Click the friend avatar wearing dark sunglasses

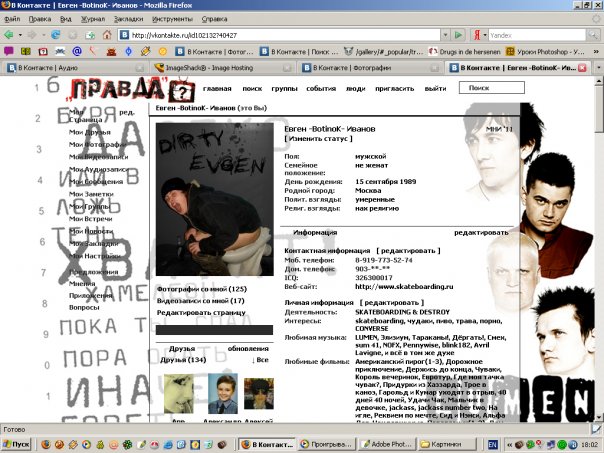point(259,394)
